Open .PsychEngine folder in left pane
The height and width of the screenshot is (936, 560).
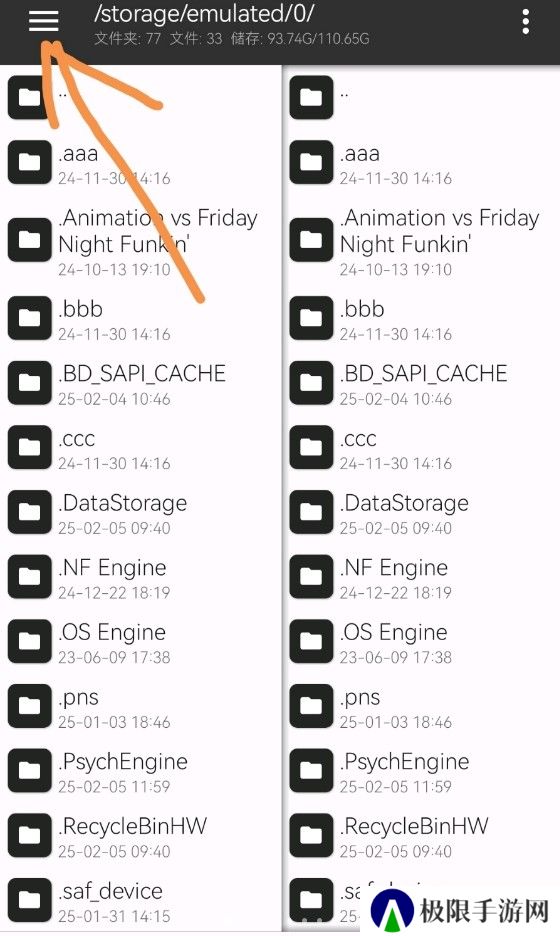140,771
